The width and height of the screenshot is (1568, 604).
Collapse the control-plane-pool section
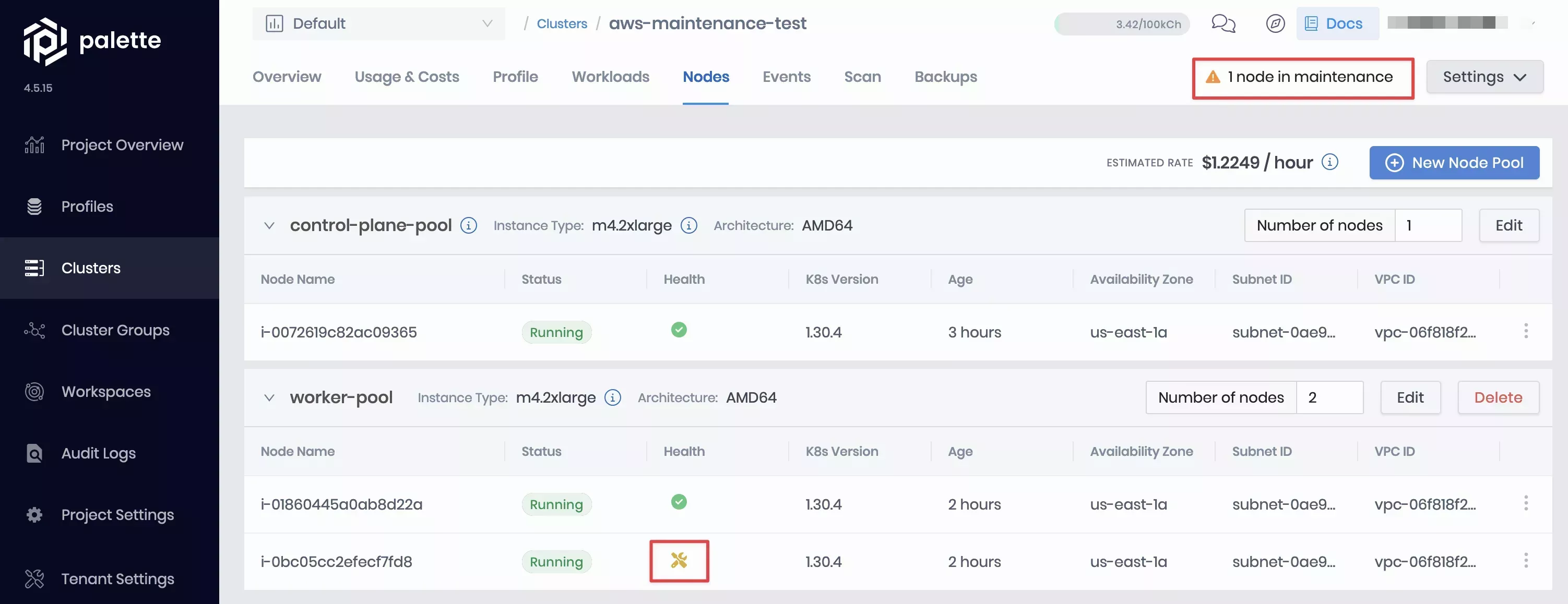(268, 225)
